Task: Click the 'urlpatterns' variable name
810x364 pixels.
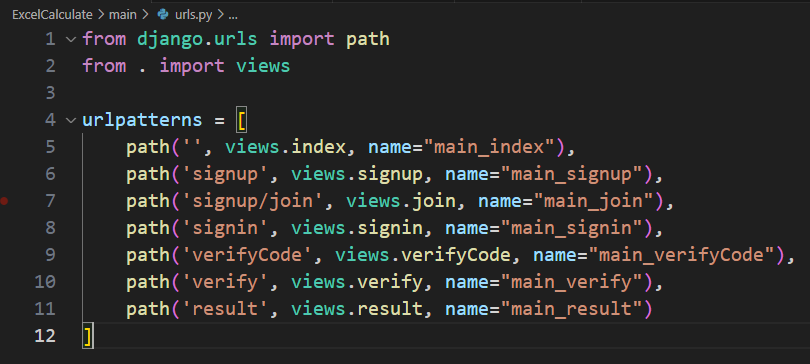Action: coord(142,120)
